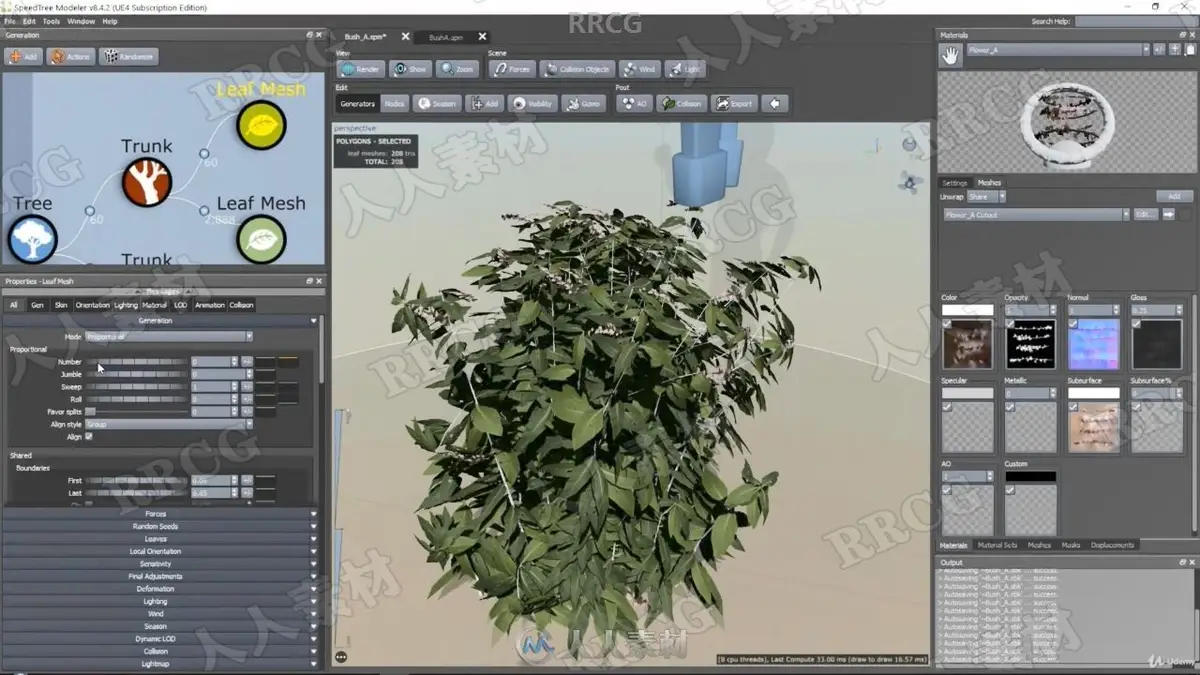Screen dimensions: 1200x675
Task: Toggle the Align checkbox
Action: [x=89, y=437]
